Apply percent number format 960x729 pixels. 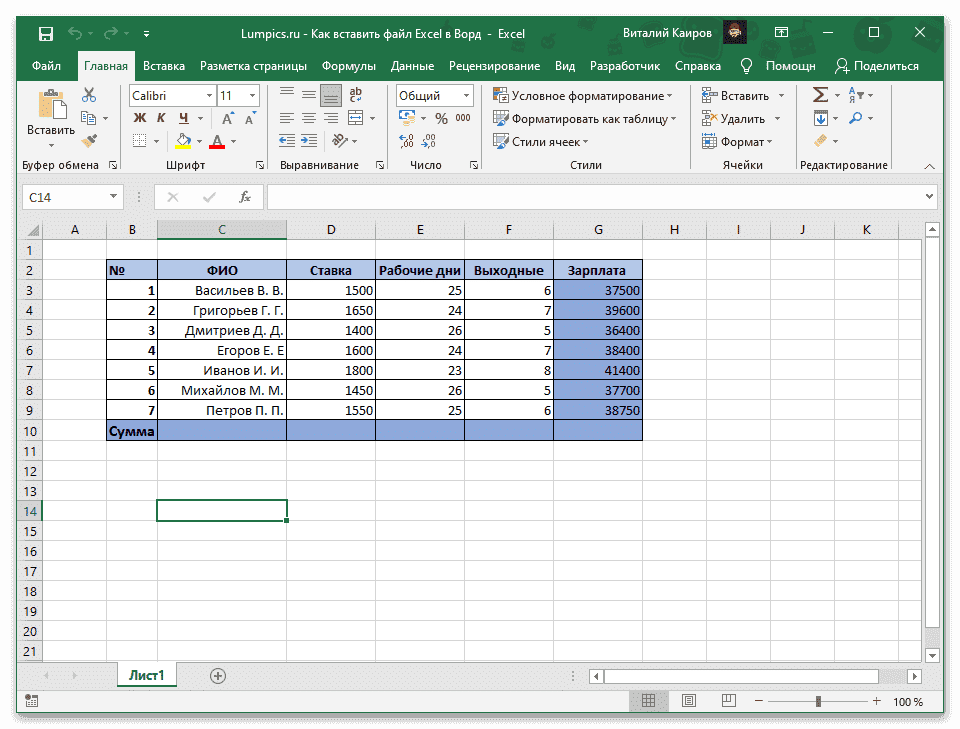point(440,117)
